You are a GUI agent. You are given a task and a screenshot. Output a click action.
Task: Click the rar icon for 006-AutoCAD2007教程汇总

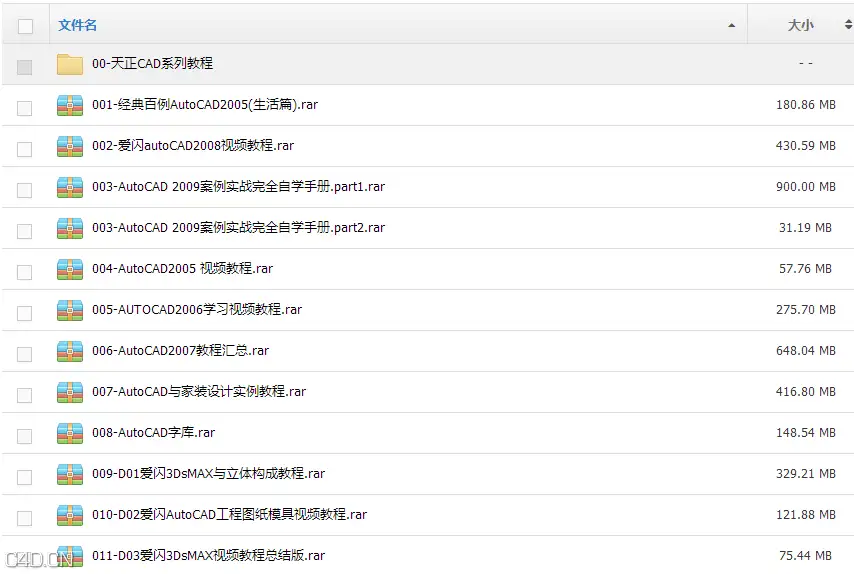click(70, 351)
